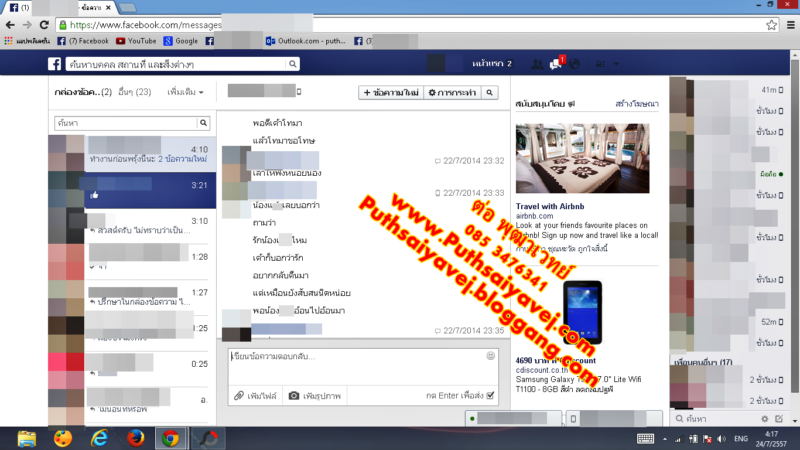Click the paperclip add files button เพิ่มไฟล์
800x450 pixels.
pyautogui.click(x=255, y=395)
